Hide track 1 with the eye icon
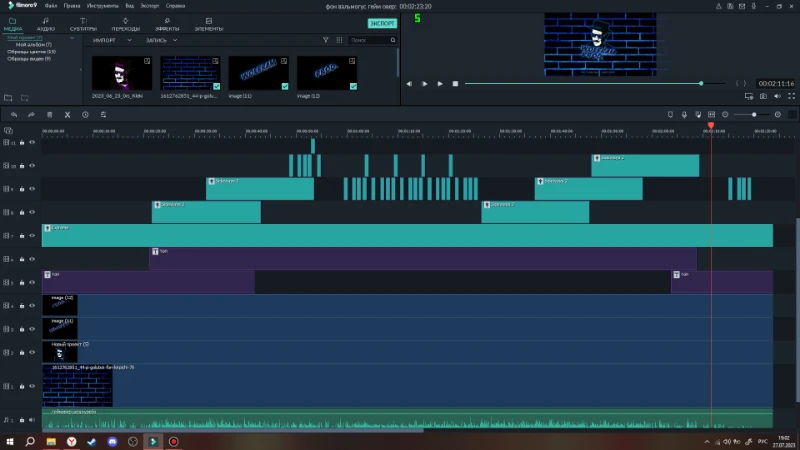 click(x=32, y=386)
